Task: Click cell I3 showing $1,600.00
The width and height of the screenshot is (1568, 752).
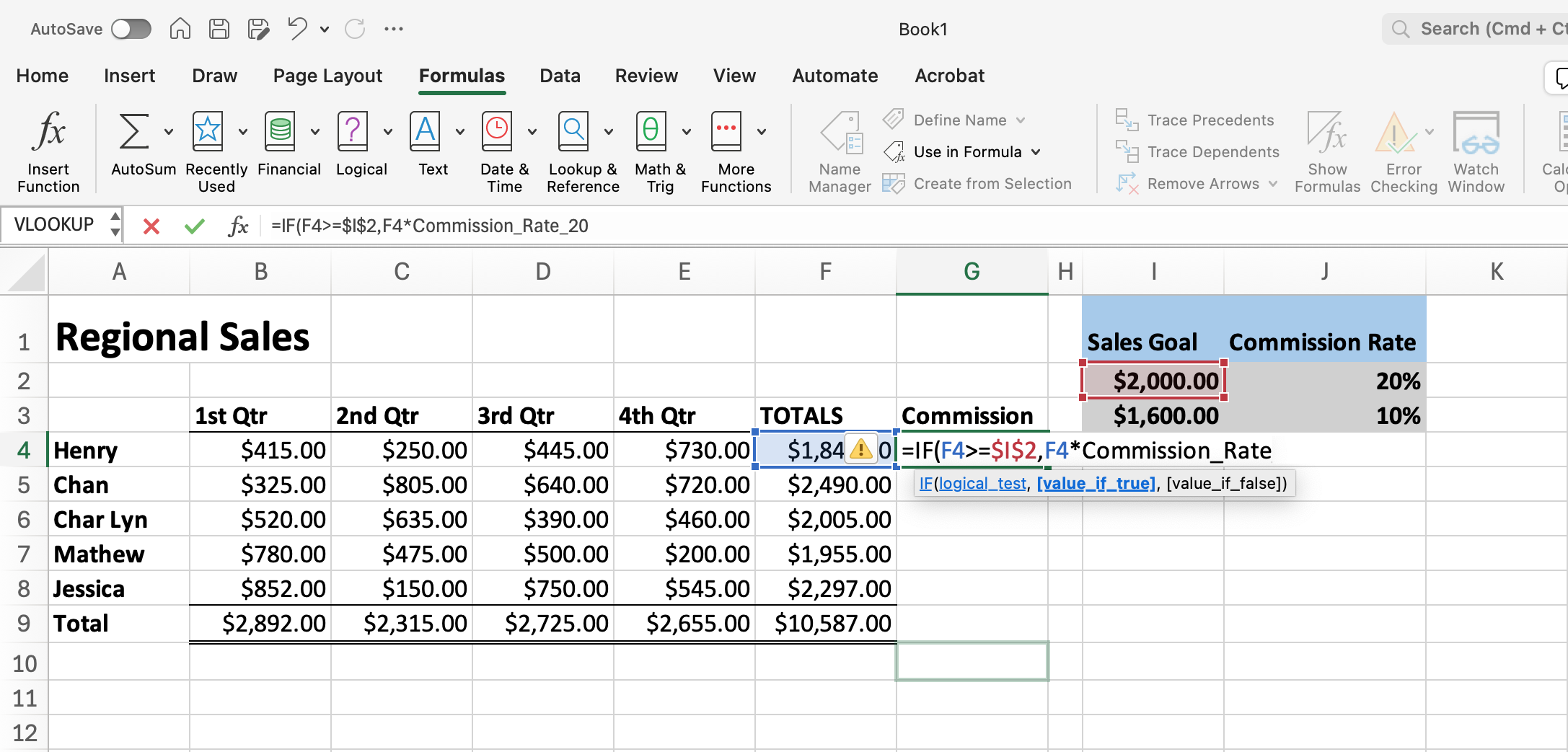Action: tap(1153, 415)
